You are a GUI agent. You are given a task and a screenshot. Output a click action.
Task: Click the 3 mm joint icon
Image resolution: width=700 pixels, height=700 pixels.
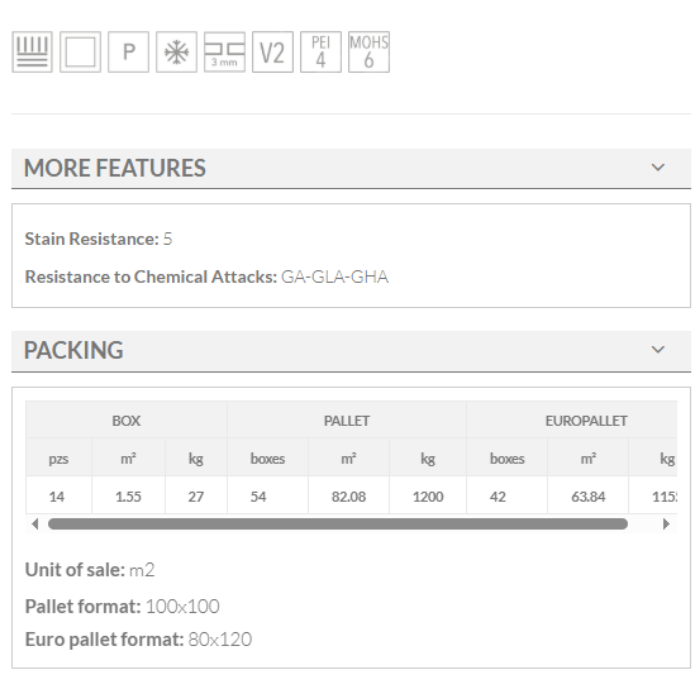point(224,53)
